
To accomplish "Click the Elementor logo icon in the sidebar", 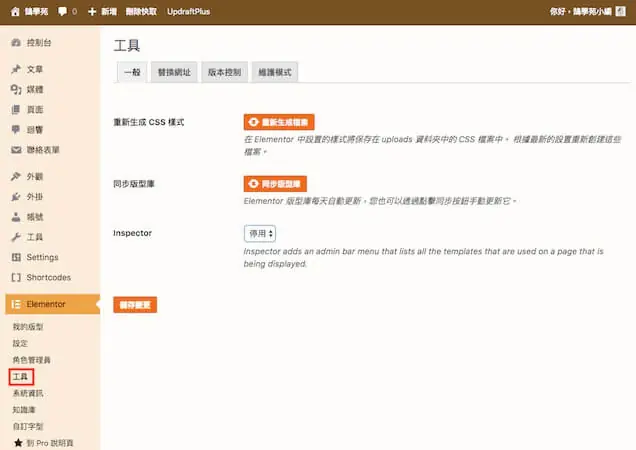I will coord(16,304).
